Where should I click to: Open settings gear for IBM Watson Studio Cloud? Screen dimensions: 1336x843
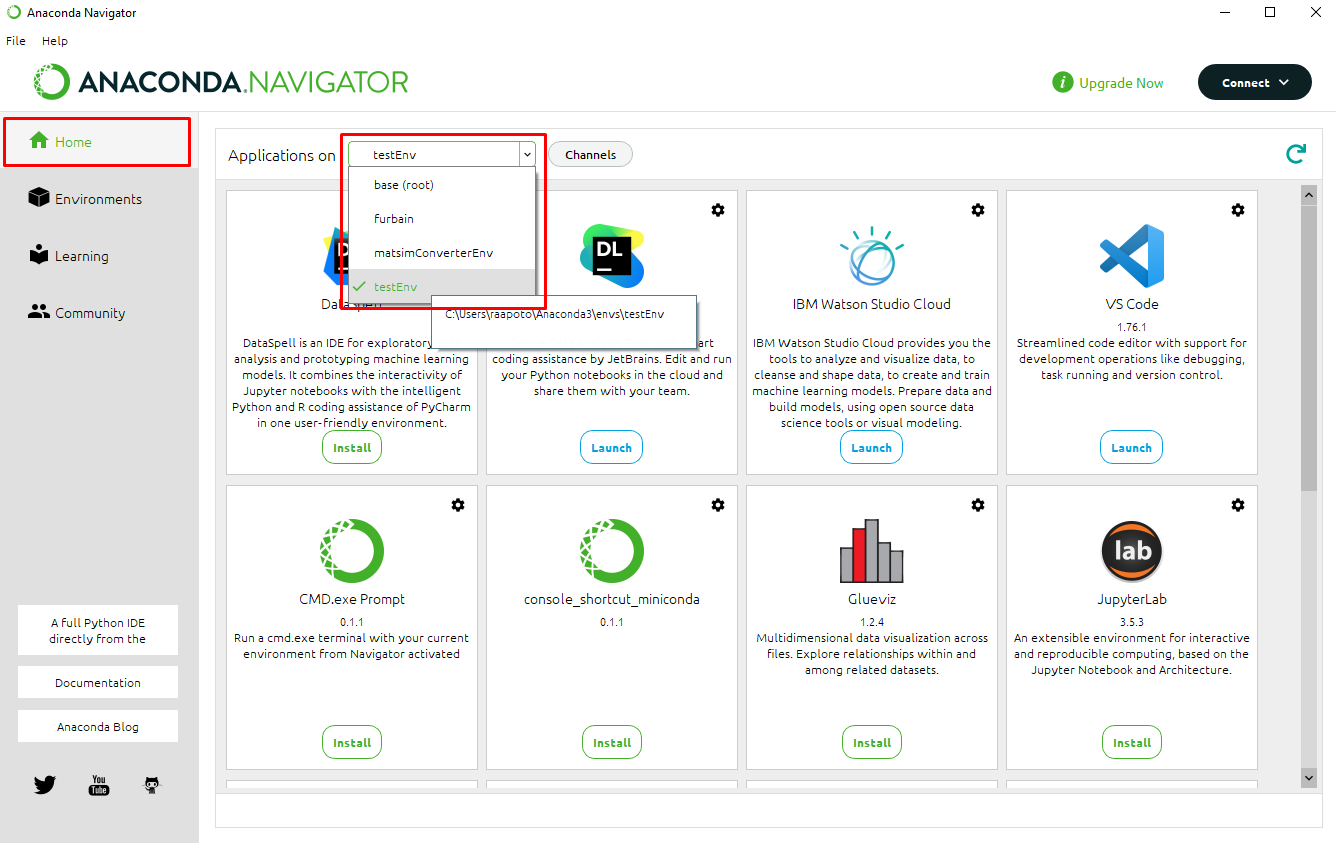click(x=978, y=210)
